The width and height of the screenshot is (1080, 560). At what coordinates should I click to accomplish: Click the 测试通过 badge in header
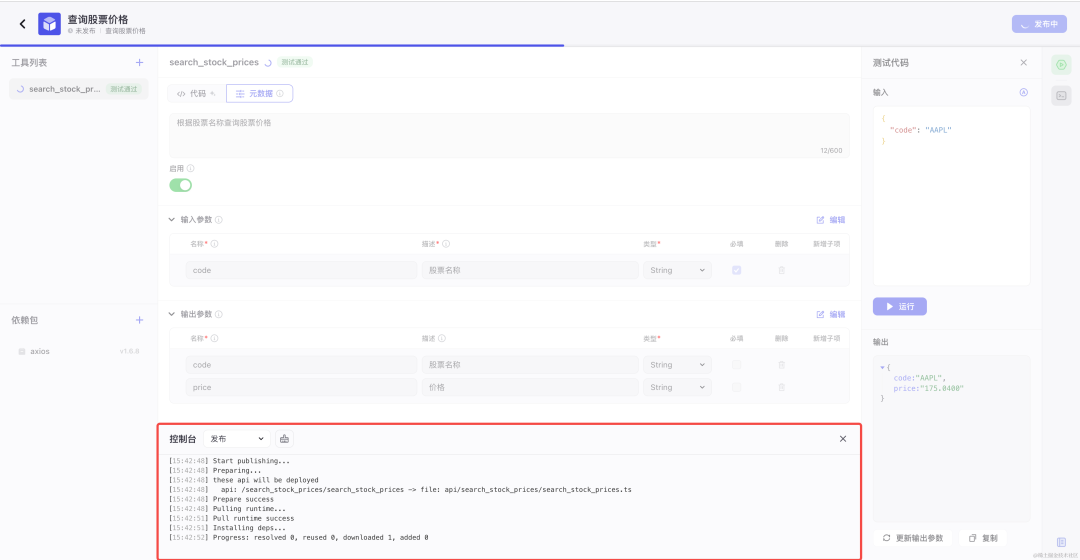point(295,62)
